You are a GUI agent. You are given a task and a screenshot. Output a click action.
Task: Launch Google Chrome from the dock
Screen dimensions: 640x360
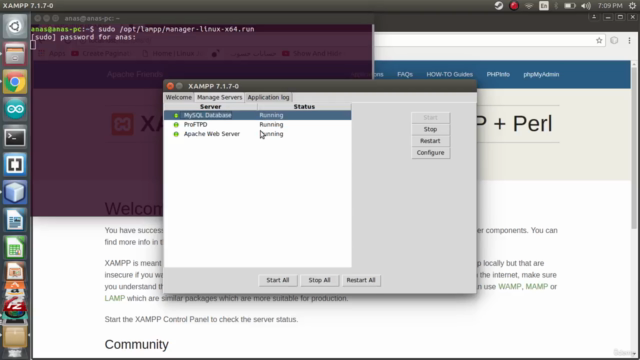click(x=15, y=82)
